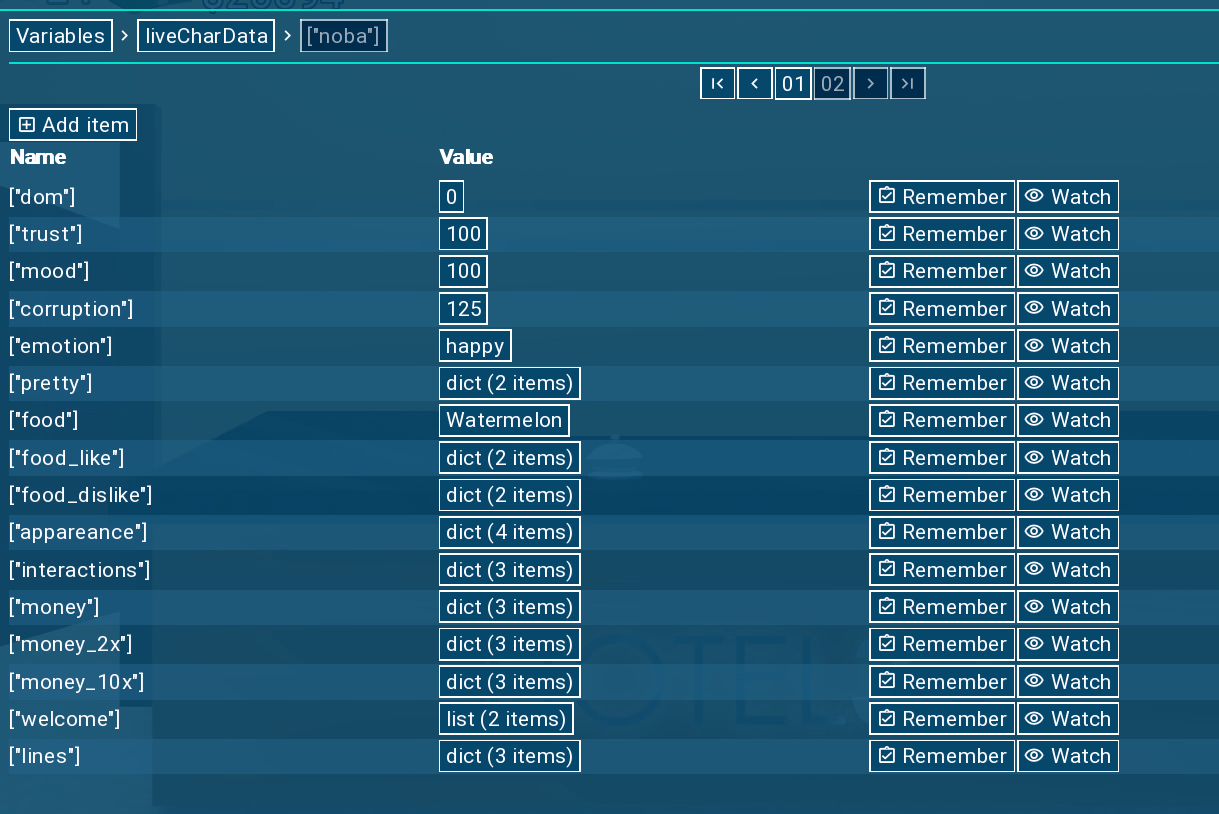Open the interactions dict
This screenshot has height=814, width=1219.
[x=510, y=570]
